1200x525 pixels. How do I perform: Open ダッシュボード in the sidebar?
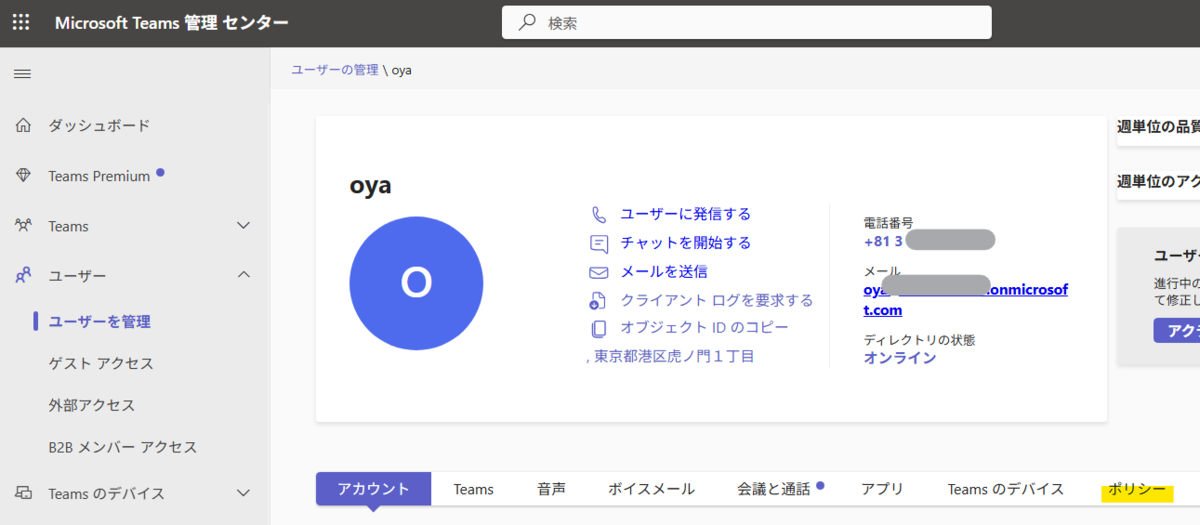click(x=99, y=125)
